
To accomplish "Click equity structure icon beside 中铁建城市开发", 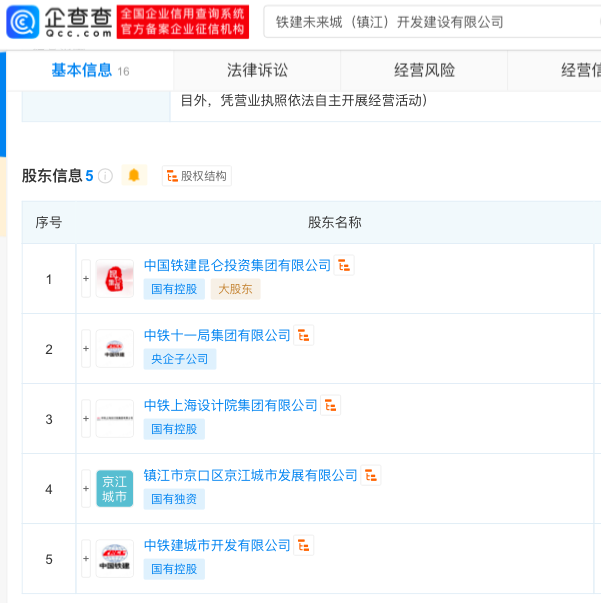I will click(303, 545).
